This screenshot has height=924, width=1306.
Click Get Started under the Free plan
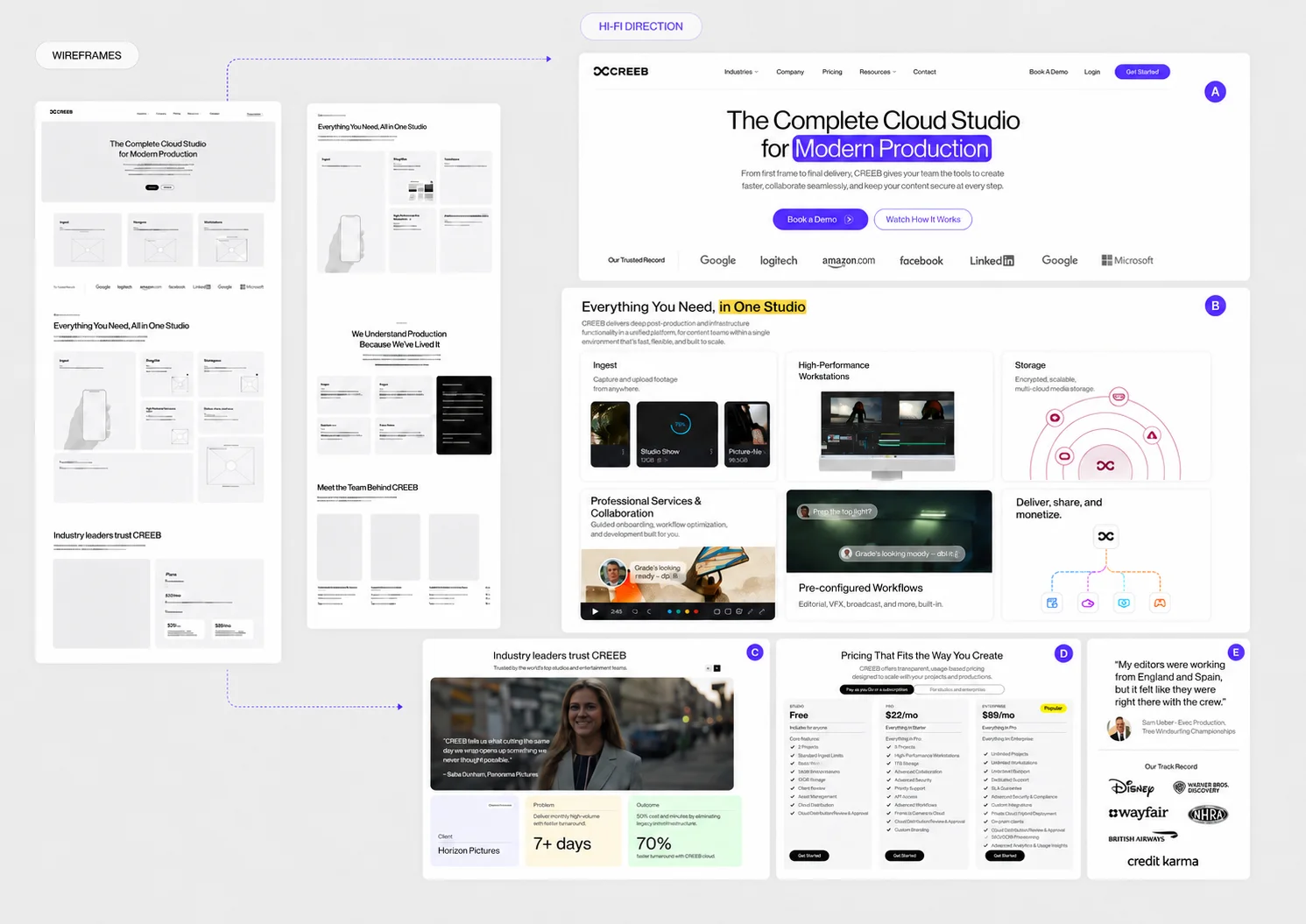(808, 856)
